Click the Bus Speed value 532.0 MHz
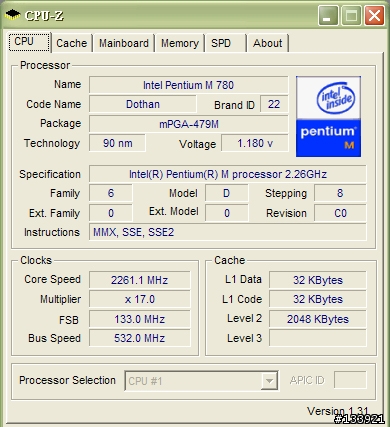The width and height of the screenshot is (390, 427). tap(140, 338)
